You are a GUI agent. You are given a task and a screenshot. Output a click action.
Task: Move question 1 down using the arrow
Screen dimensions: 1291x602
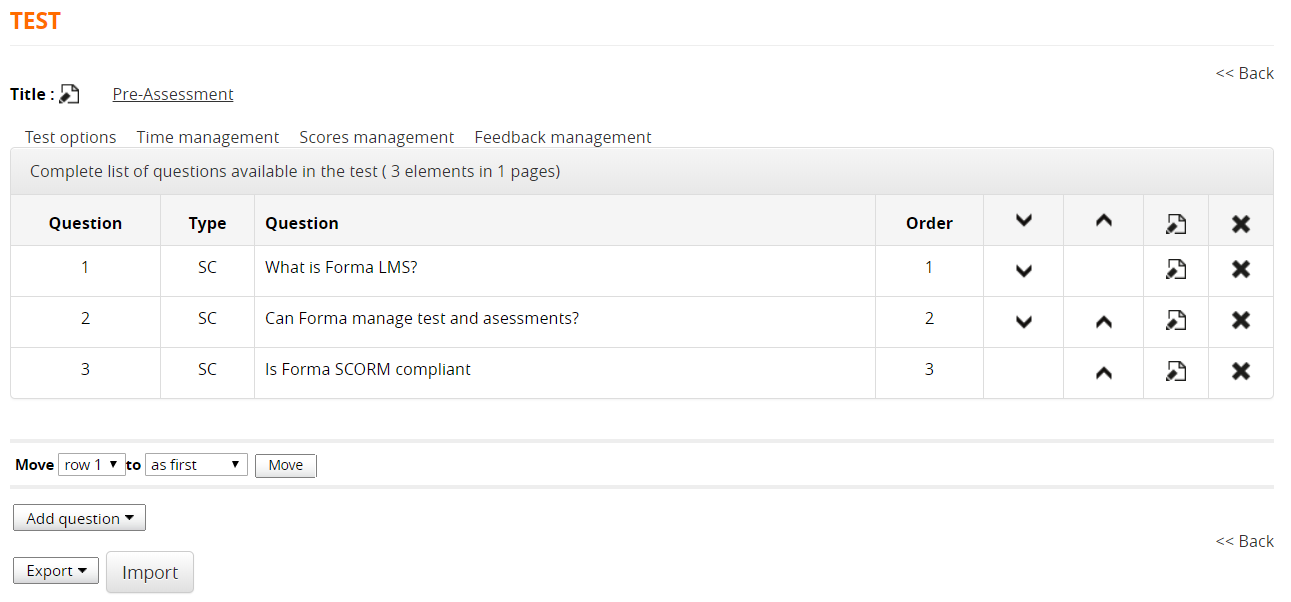1023,270
